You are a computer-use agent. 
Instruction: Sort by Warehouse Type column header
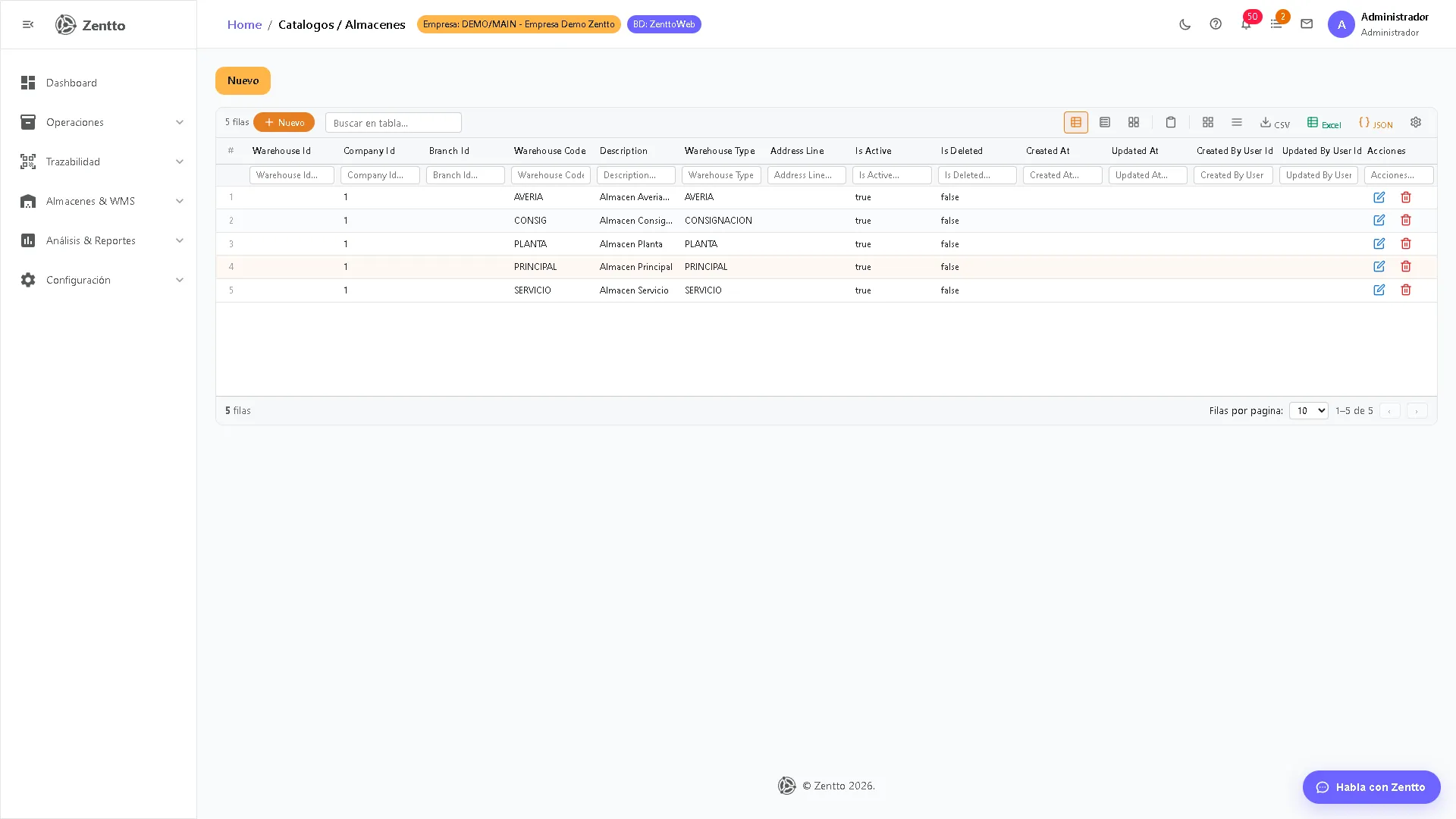(720, 151)
